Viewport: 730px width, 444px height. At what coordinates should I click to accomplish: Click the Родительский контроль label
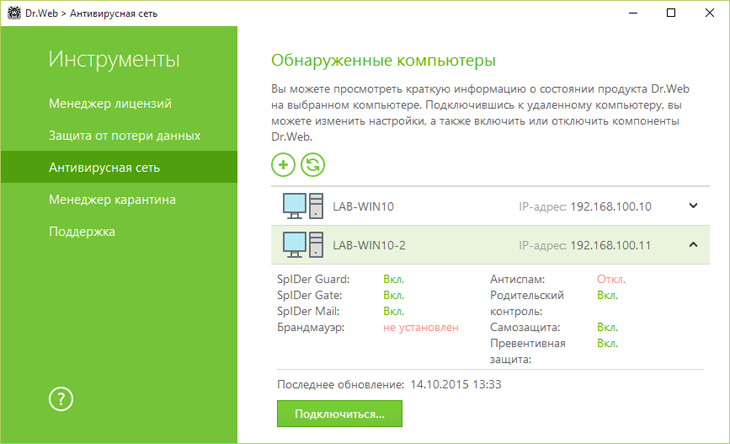click(527, 303)
